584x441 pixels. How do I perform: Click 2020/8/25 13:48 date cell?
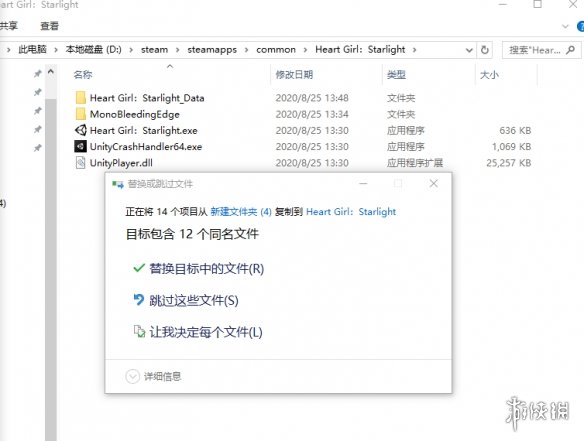point(312,98)
